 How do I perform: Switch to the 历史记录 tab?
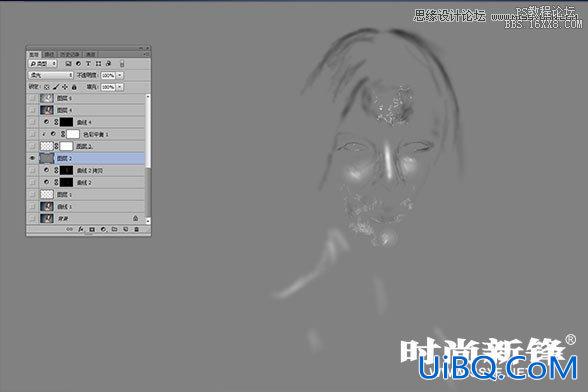pos(70,55)
